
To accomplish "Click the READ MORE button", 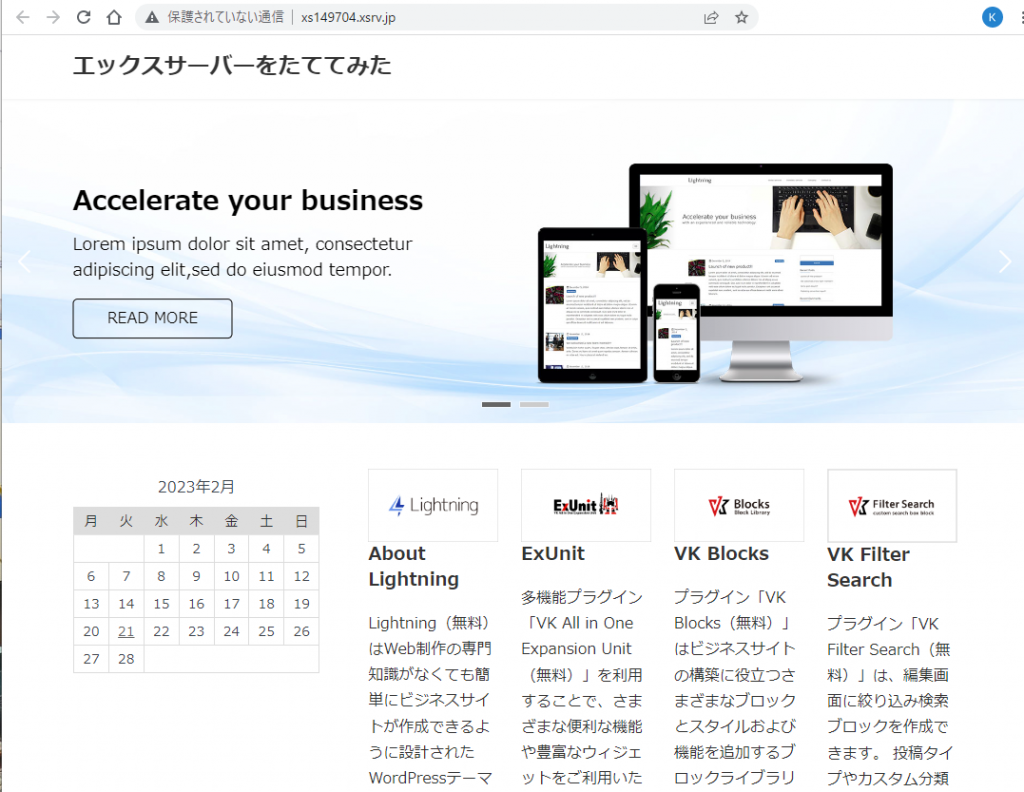I will click(x=152, y=318).
